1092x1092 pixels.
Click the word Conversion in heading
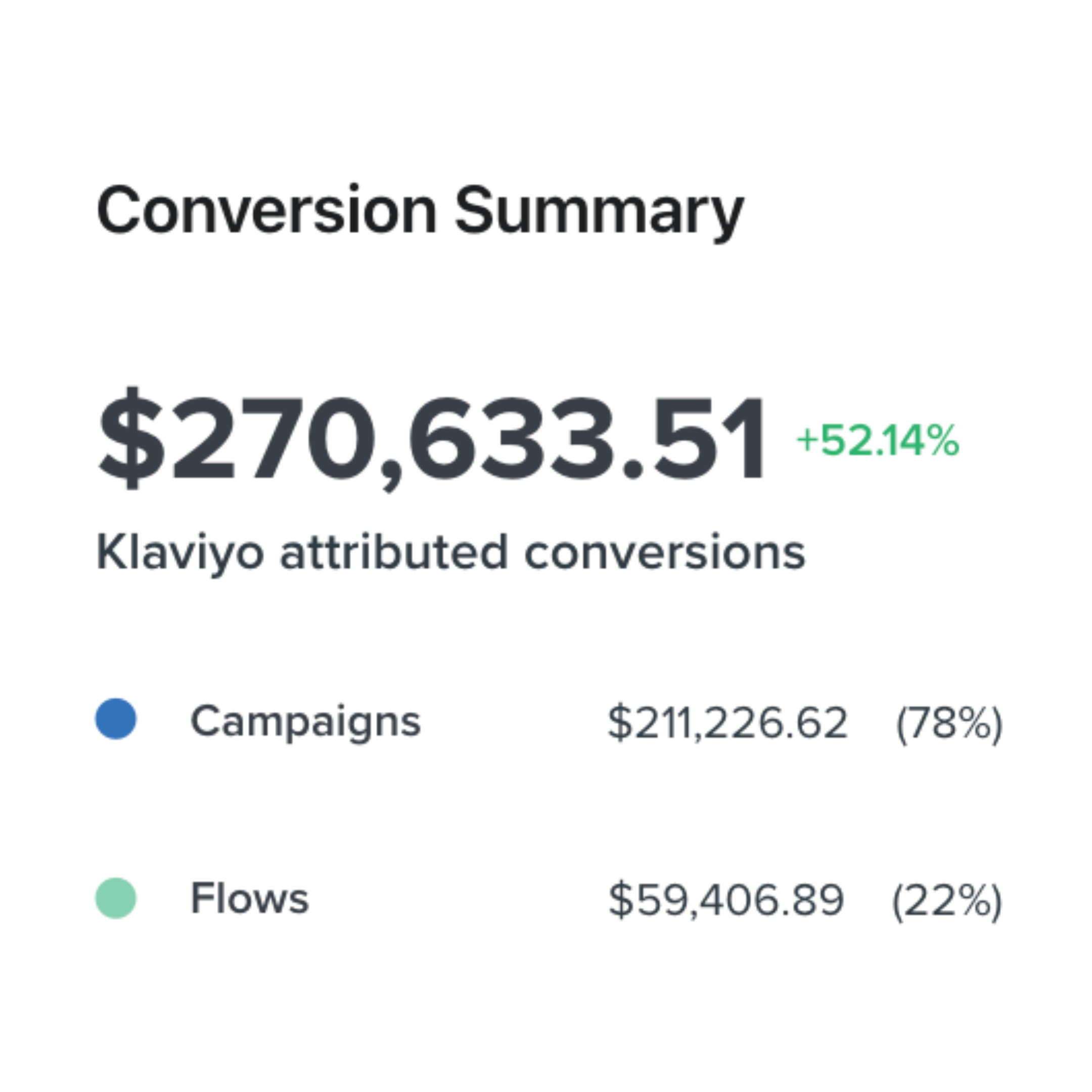point(267,211)
